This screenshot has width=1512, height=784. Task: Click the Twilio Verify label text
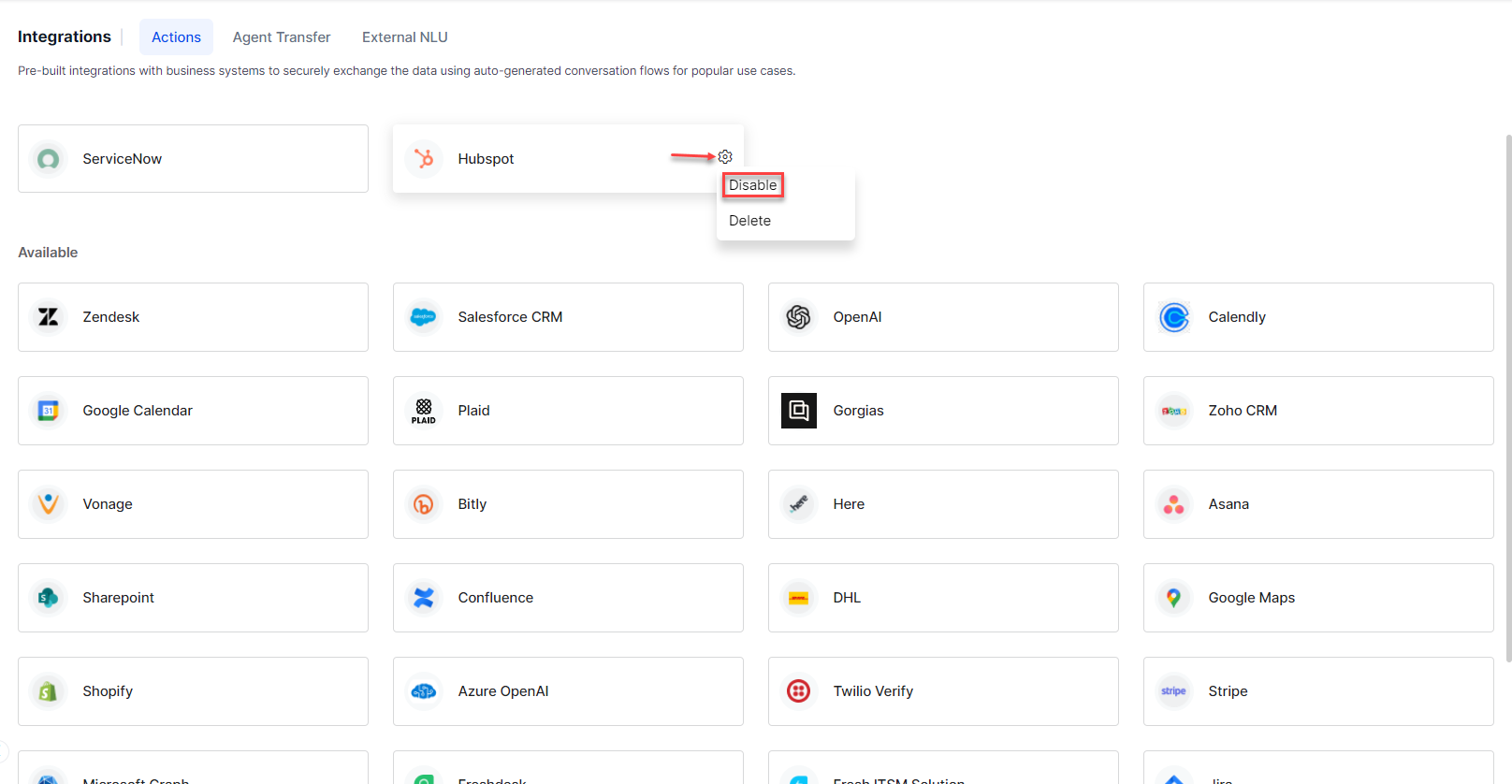873,691
